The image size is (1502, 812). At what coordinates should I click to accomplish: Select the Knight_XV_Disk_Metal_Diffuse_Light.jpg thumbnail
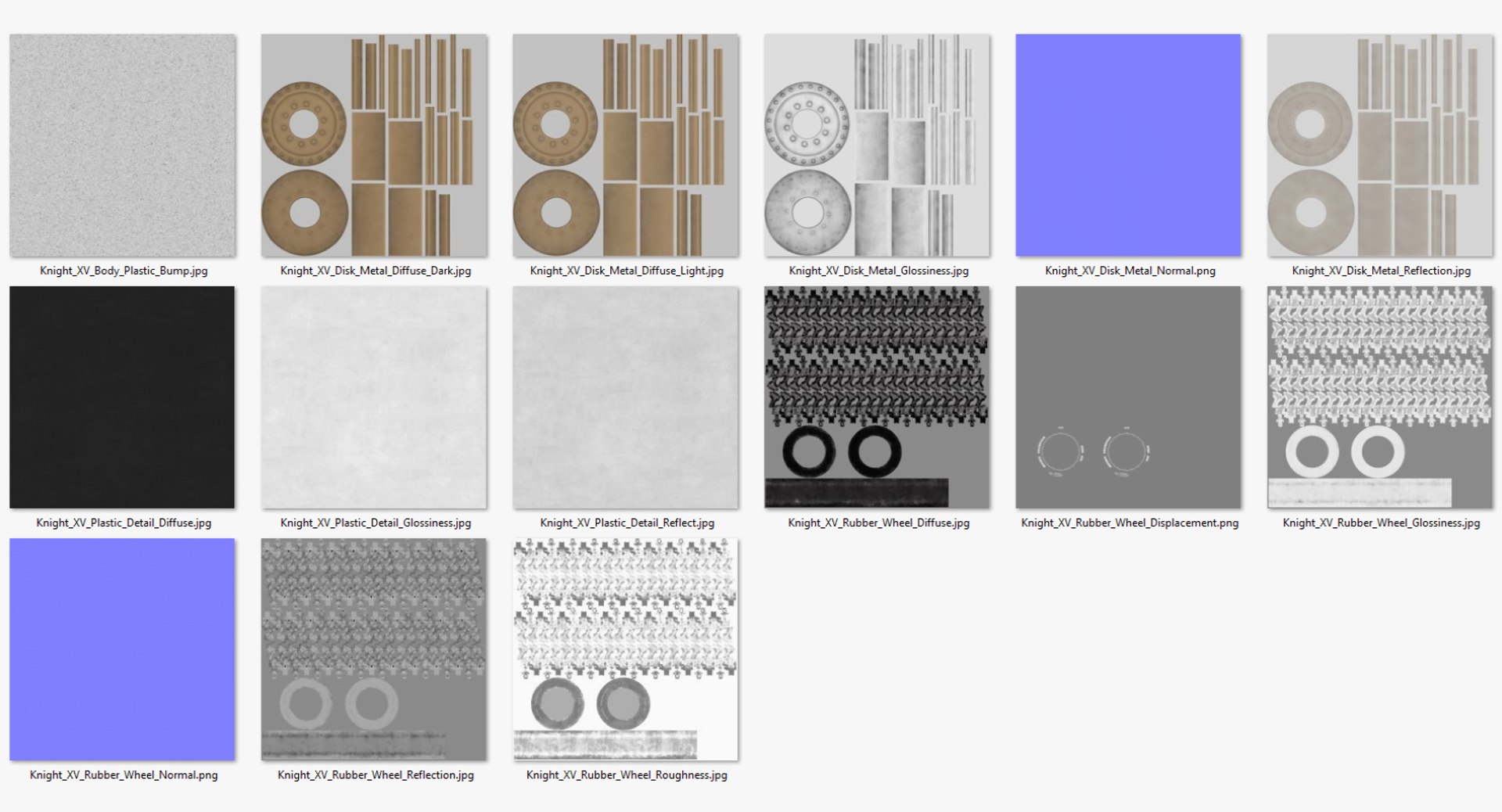point(626,145)
